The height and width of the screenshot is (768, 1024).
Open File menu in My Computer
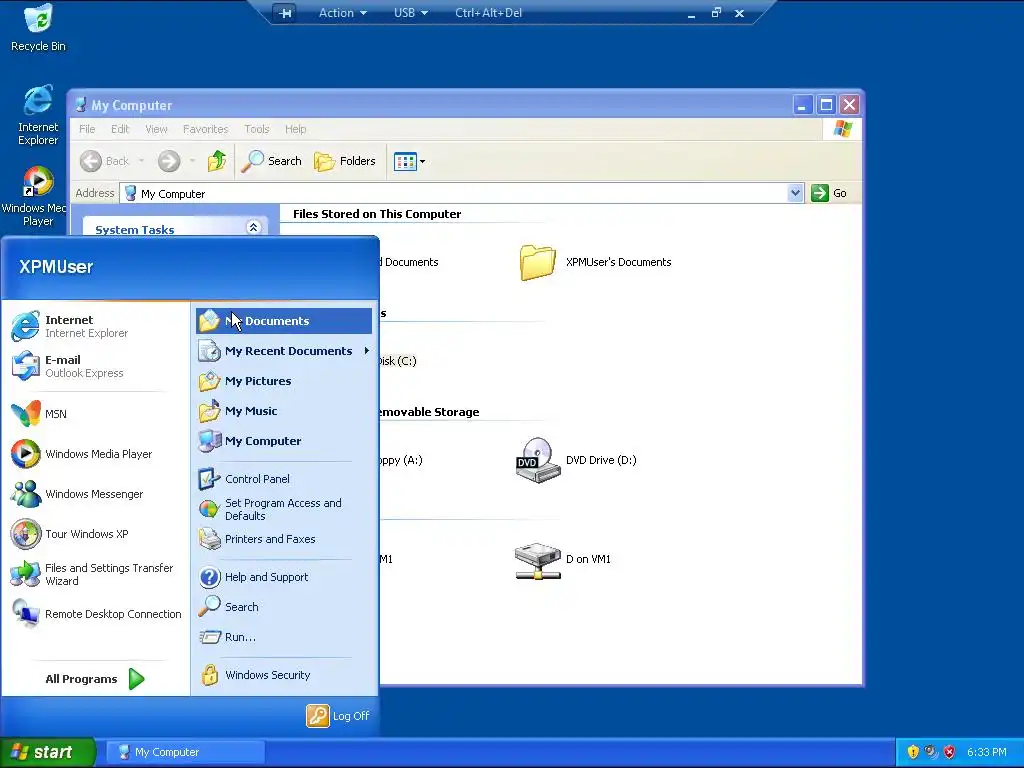tap(87, 129)
